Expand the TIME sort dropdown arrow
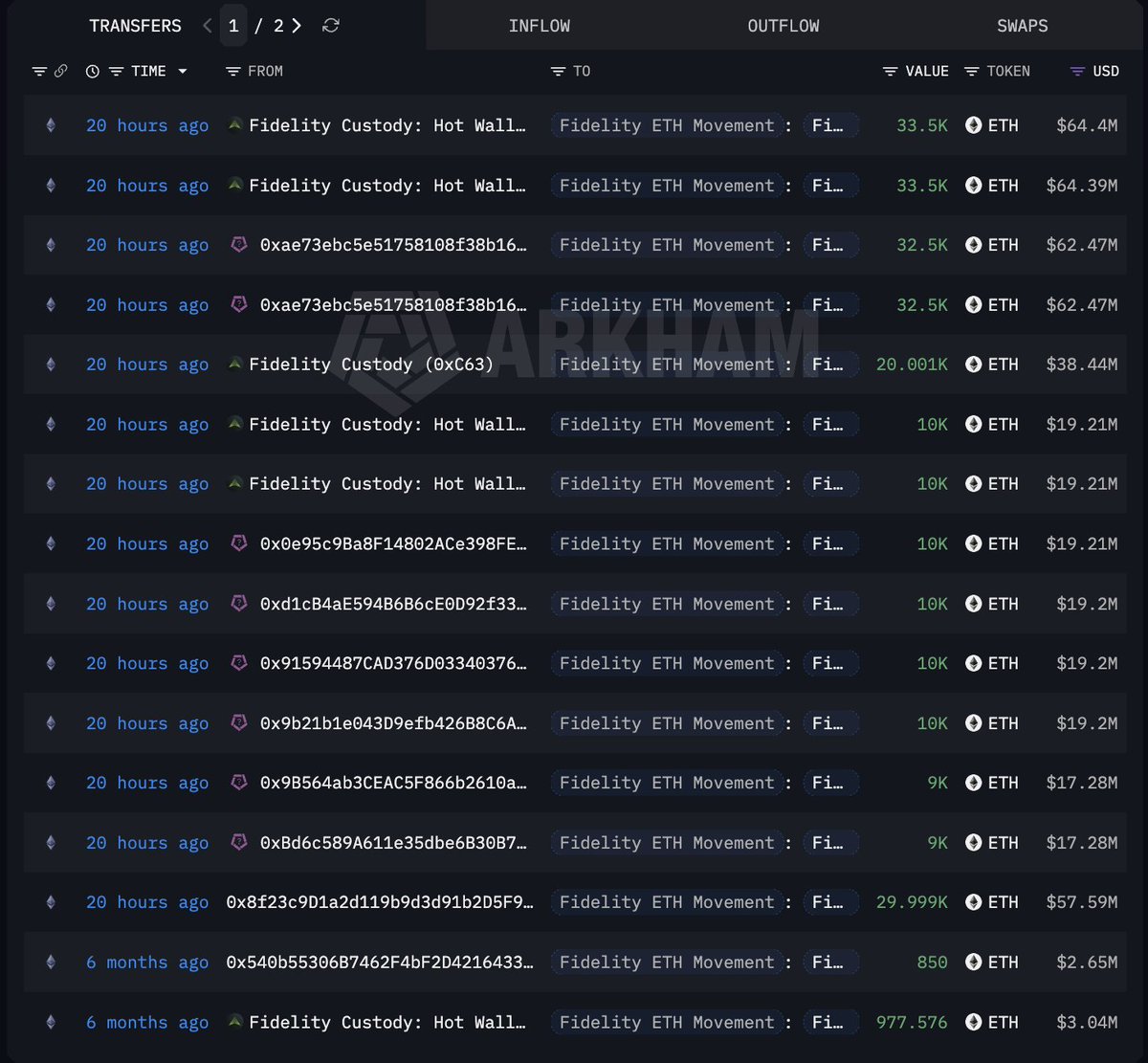 click(183, 71)
